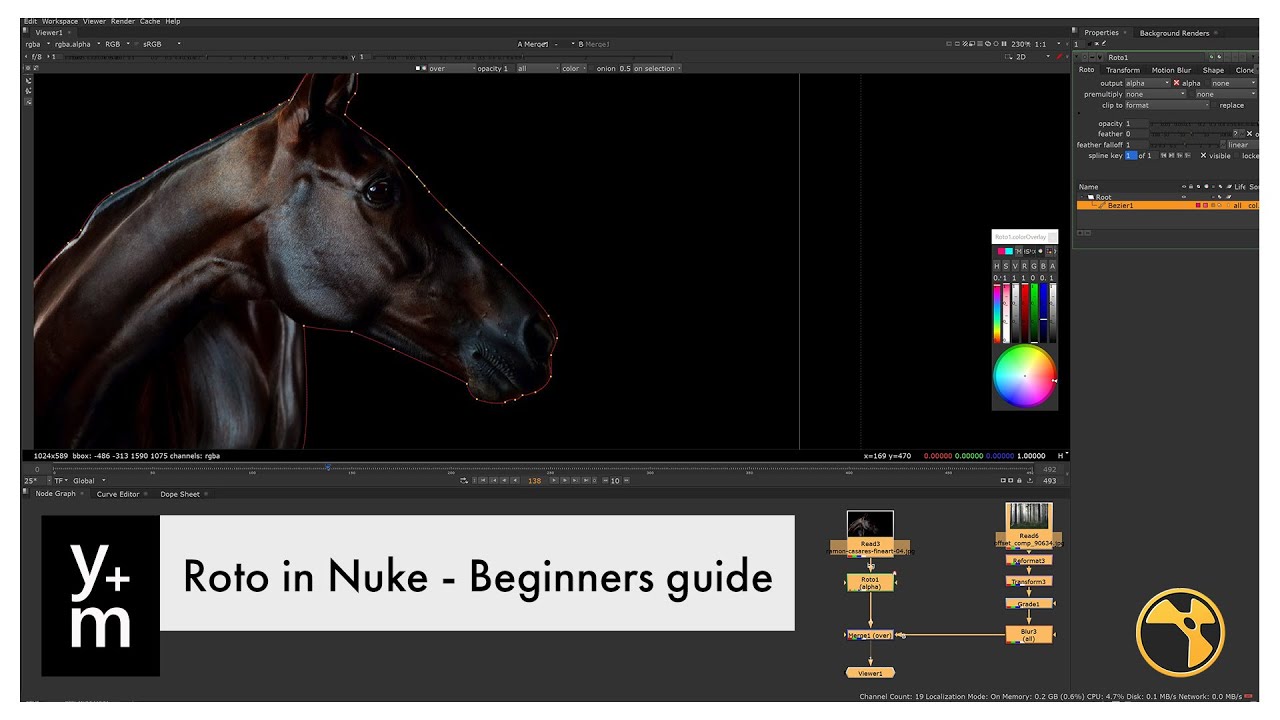Adjust the hue slider in color picker
Image resolution: width=1280 pixels, height=720 pixels.
(x=997, y=314)
